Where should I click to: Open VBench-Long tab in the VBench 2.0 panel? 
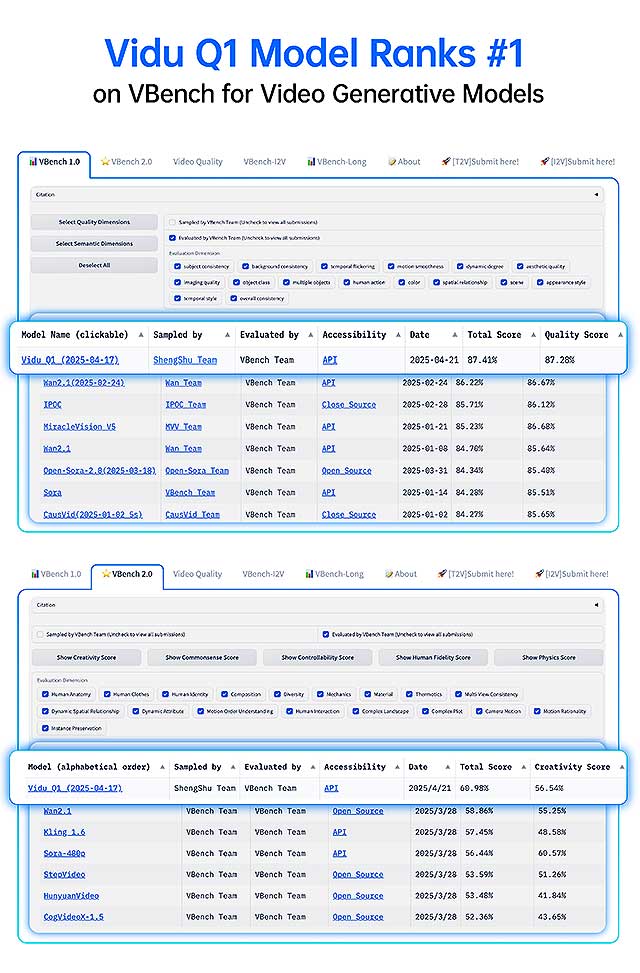click(335, 574)
